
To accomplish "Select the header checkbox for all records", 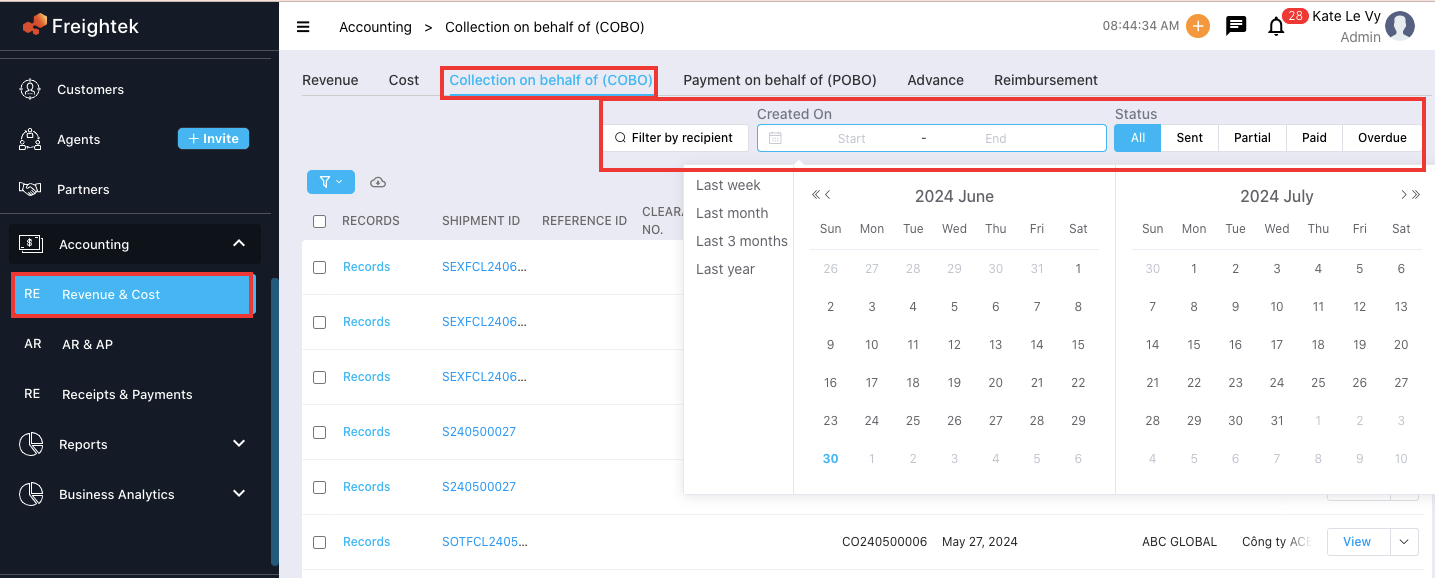I will (319, 221).
